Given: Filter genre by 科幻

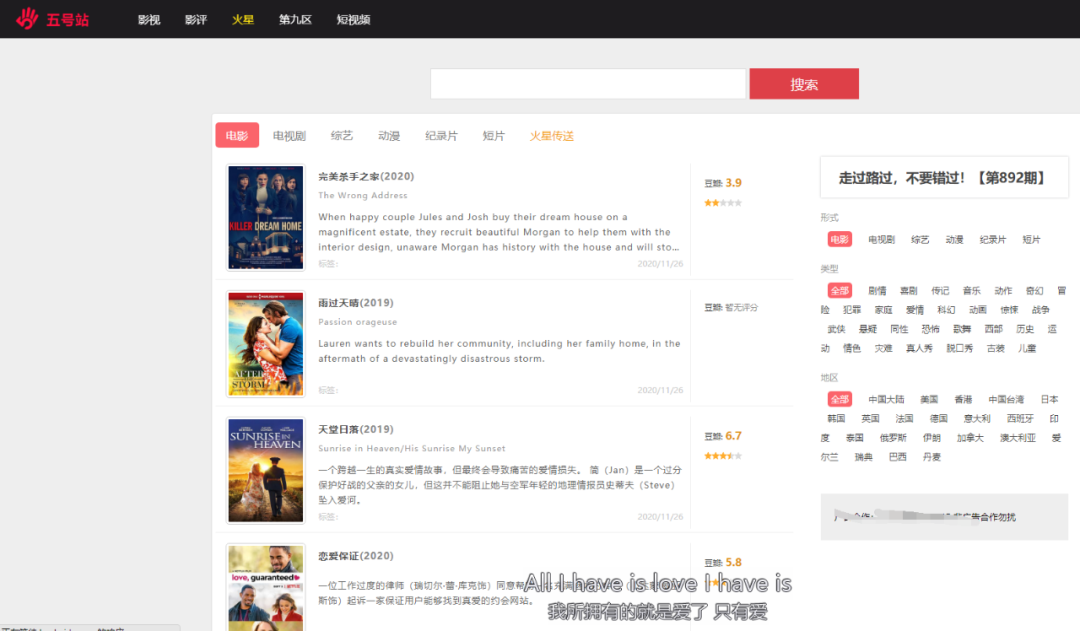Looking at the screenshot, I should (x=946, y=310).
